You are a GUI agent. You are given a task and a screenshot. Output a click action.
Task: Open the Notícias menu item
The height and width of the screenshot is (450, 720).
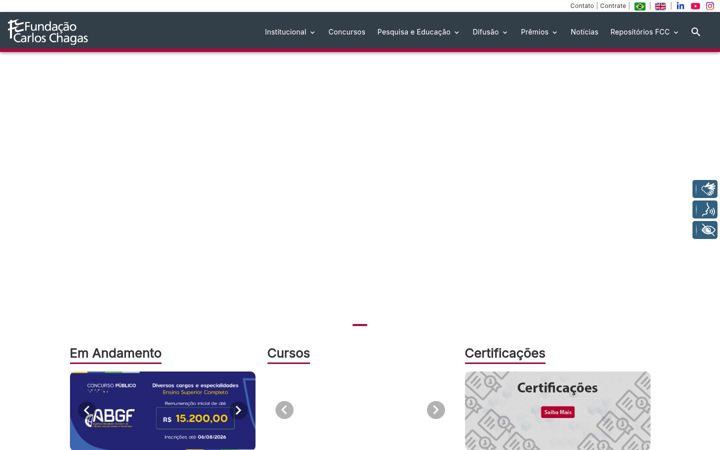coord(584,32)
